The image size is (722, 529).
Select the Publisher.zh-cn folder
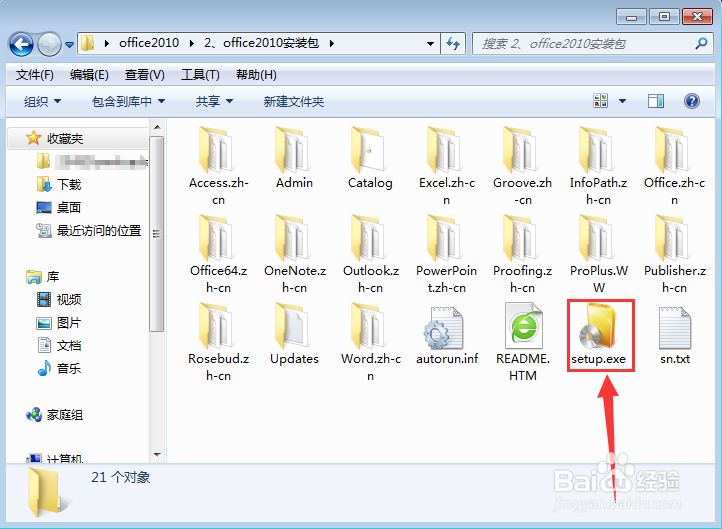pos(674,254)
